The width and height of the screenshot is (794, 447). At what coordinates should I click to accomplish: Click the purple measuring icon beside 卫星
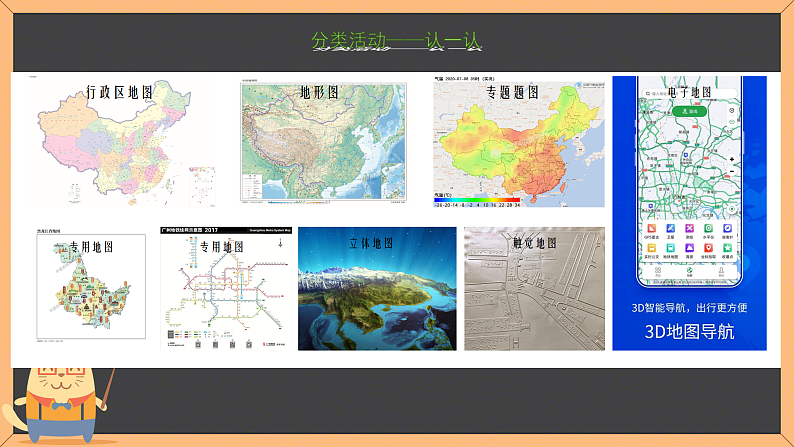click(689, 228)
